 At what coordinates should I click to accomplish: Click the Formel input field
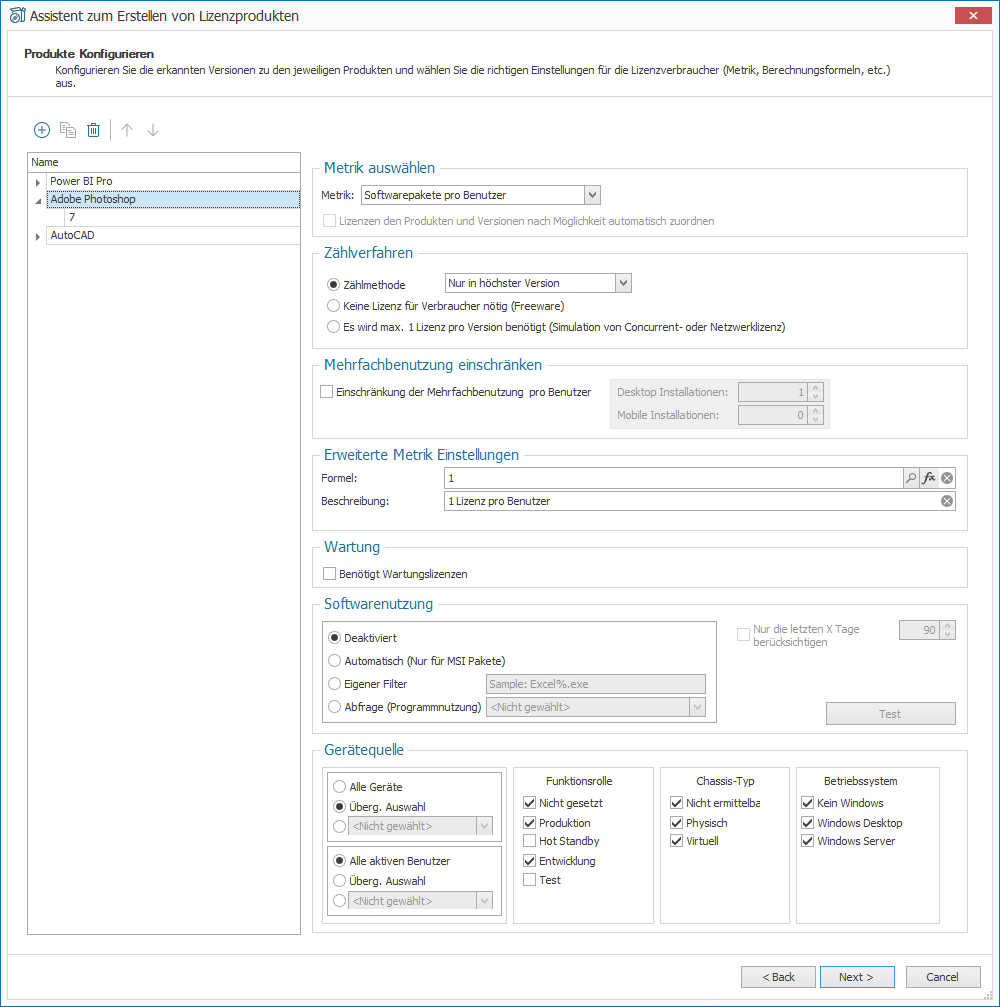pos(674,478)
